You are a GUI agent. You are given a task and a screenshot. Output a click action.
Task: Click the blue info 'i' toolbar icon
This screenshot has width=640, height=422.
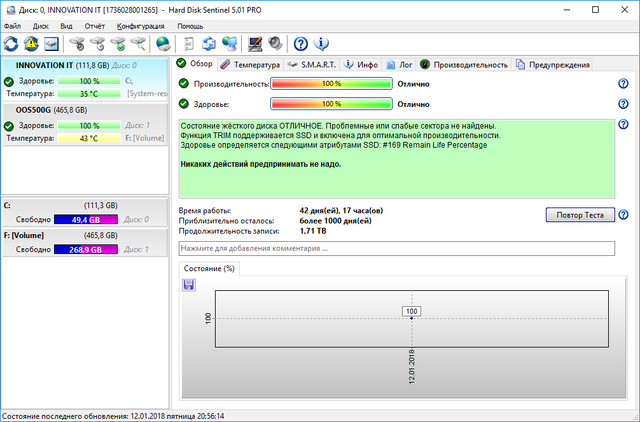click(321, 44)
